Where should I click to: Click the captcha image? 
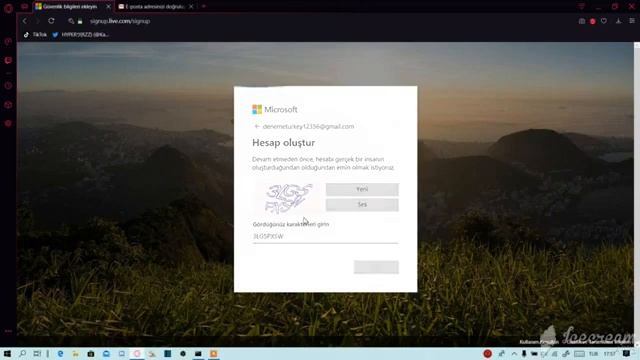[x=288, y=198]
